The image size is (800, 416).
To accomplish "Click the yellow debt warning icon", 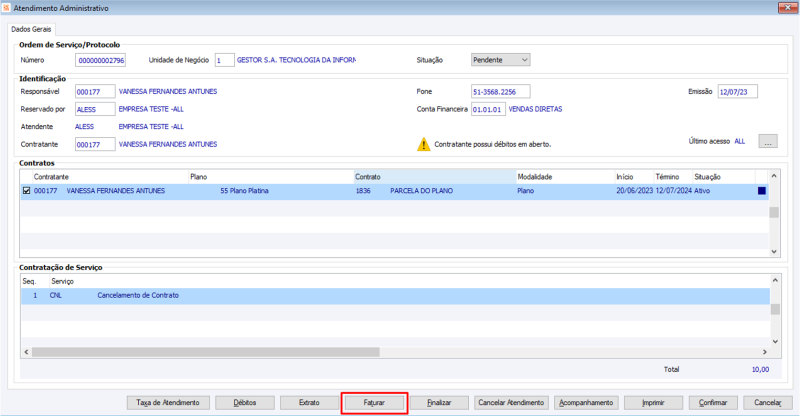I will pos(423,144).
